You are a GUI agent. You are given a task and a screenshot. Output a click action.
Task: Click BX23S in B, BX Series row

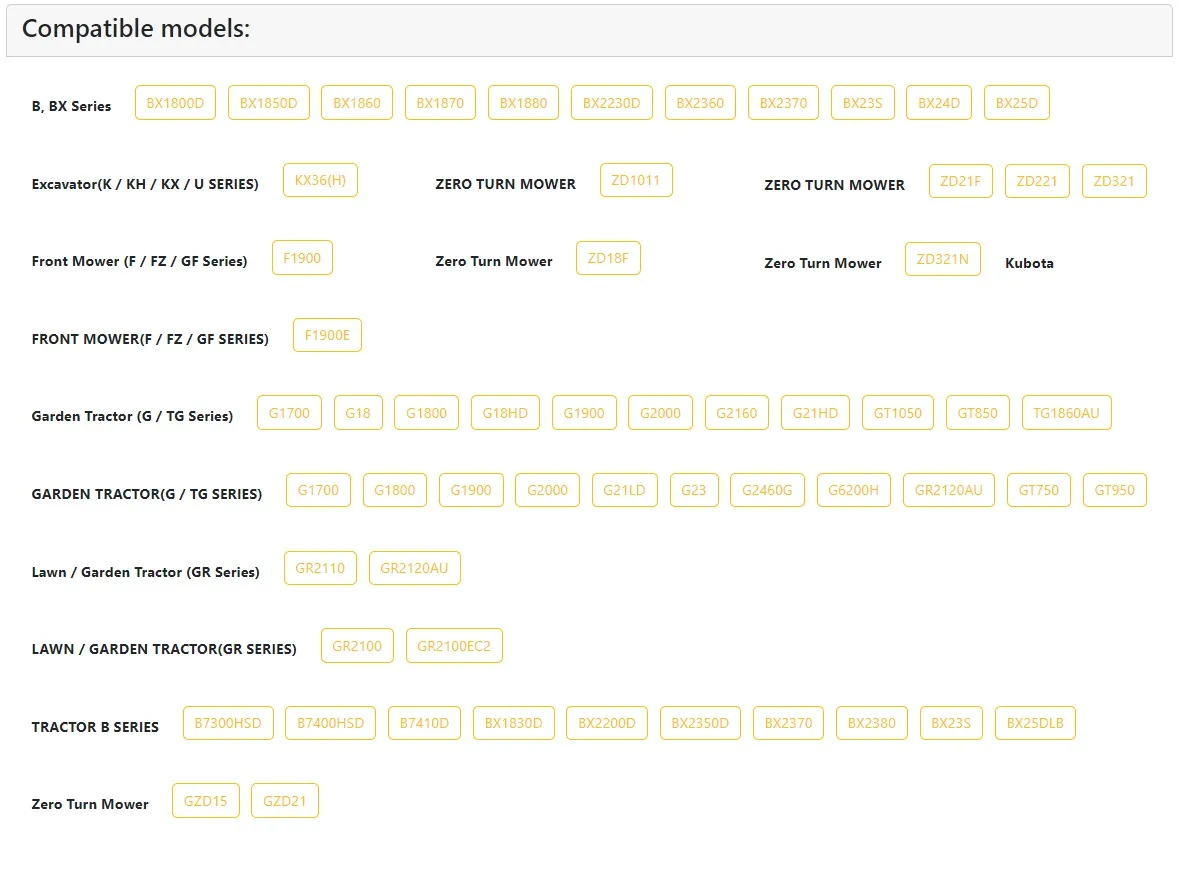pos(862,103)
